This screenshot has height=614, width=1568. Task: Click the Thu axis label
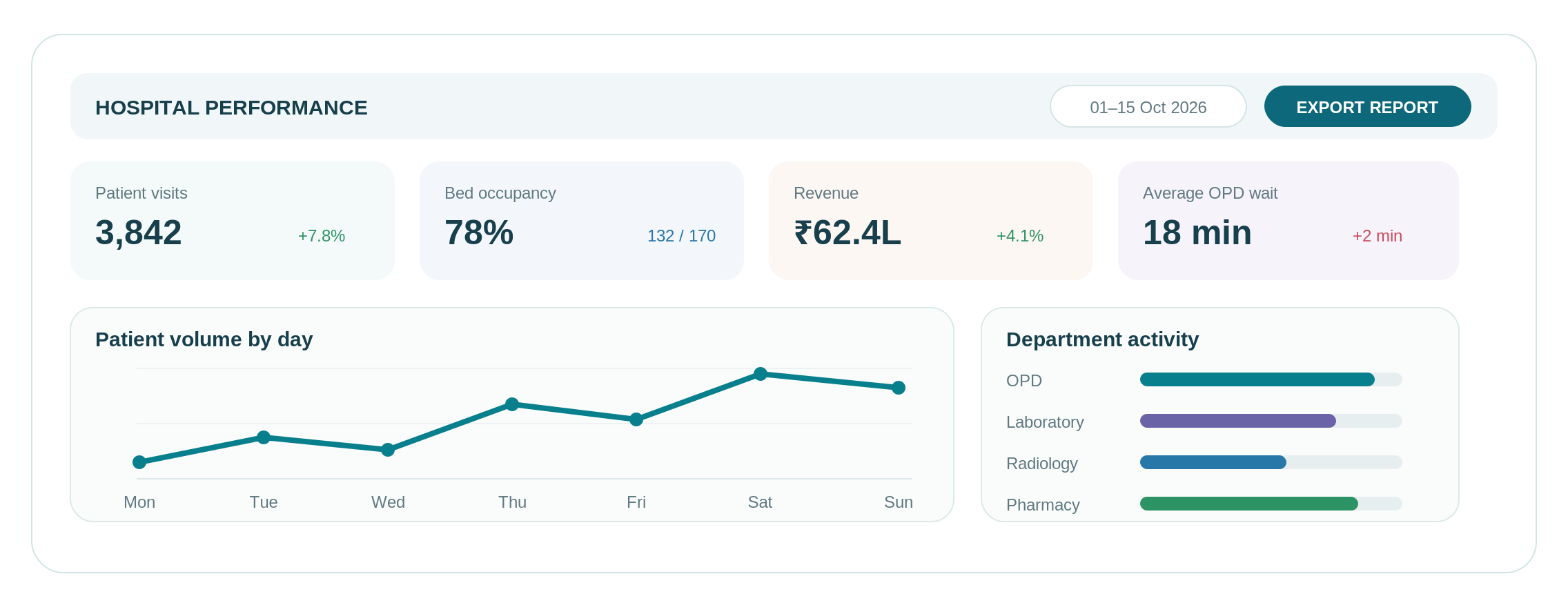pos(512,502)
